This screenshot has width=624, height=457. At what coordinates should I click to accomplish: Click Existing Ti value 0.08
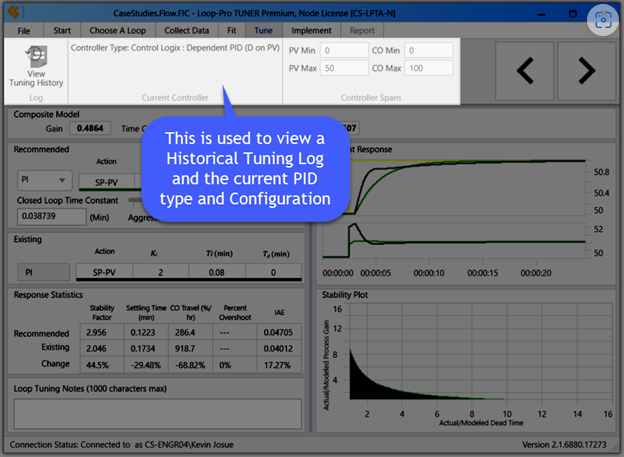coord(217,272)
